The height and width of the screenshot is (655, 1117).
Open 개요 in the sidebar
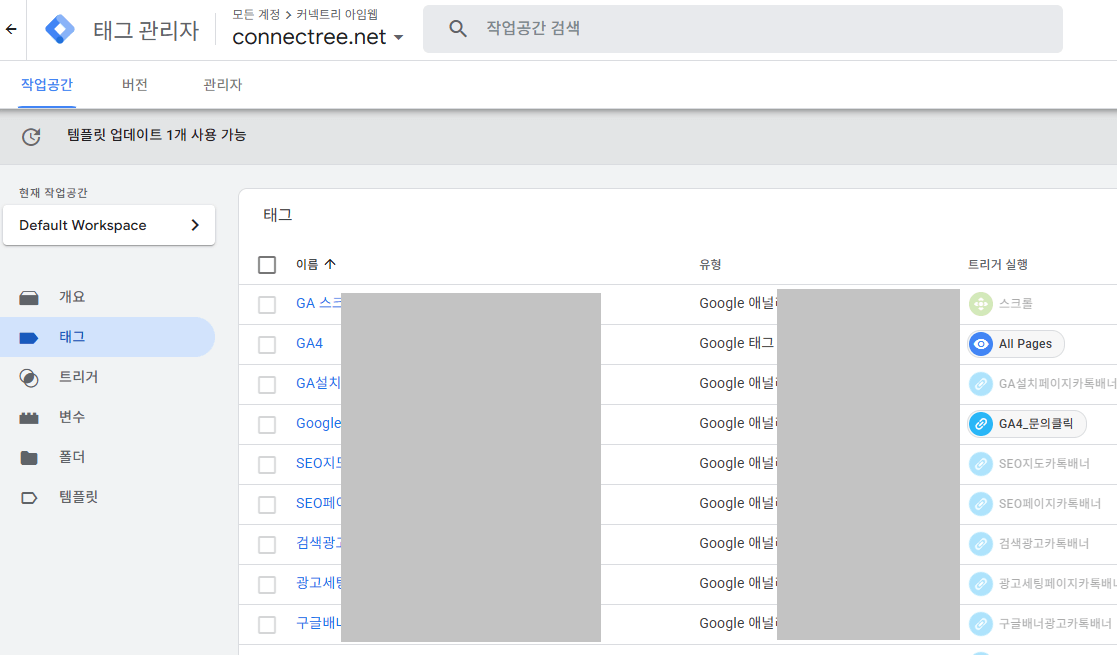[x=72, y=297]
